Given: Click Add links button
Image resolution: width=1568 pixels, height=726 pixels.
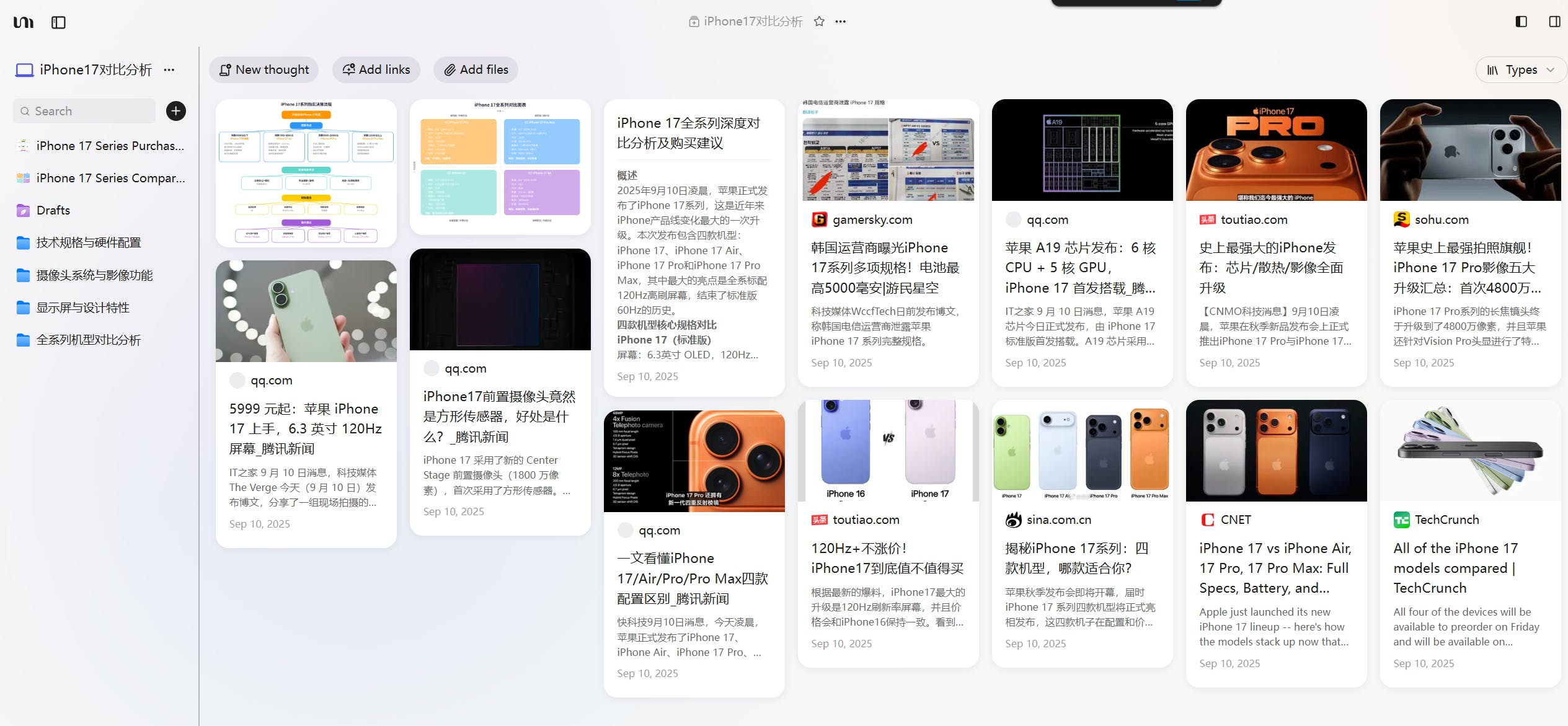Looking at the screenshot, I should pos(376,70).
